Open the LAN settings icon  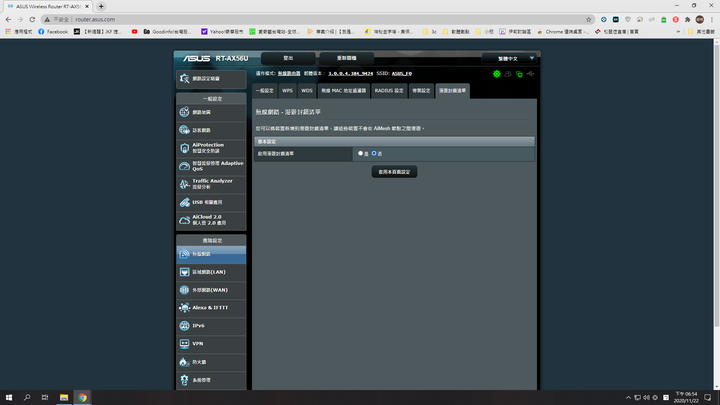point(185,272)
